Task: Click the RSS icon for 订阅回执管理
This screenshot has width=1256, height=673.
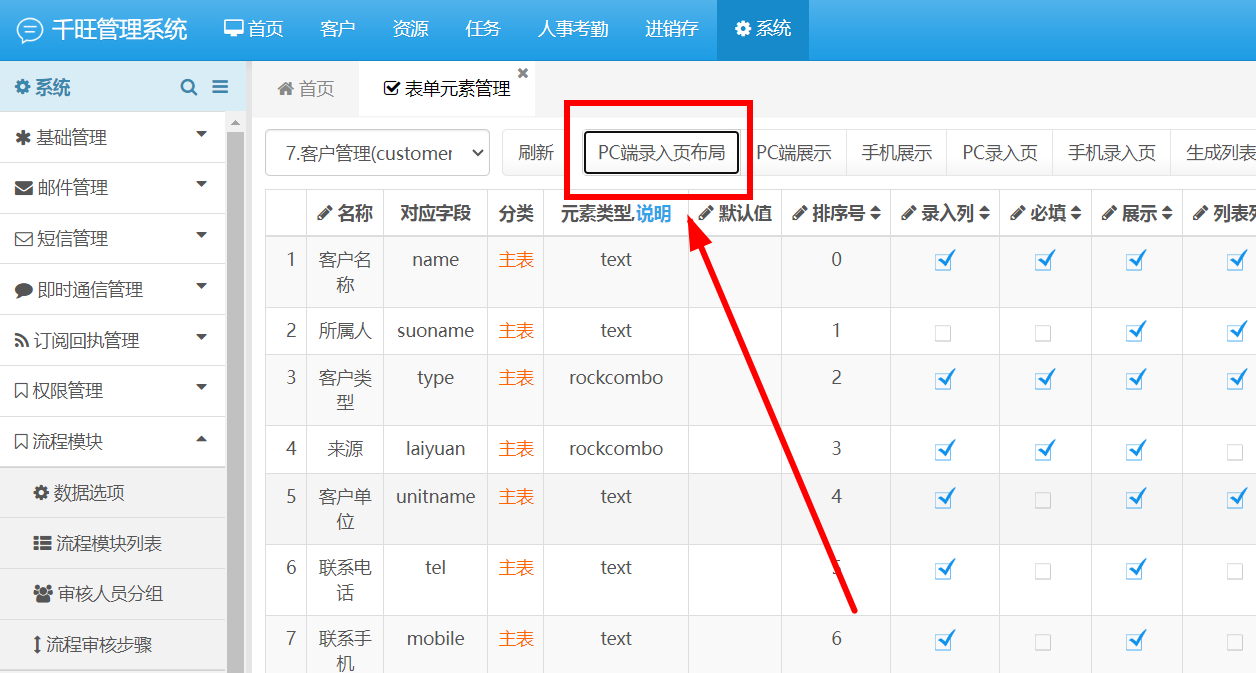Action: [21, 340]
